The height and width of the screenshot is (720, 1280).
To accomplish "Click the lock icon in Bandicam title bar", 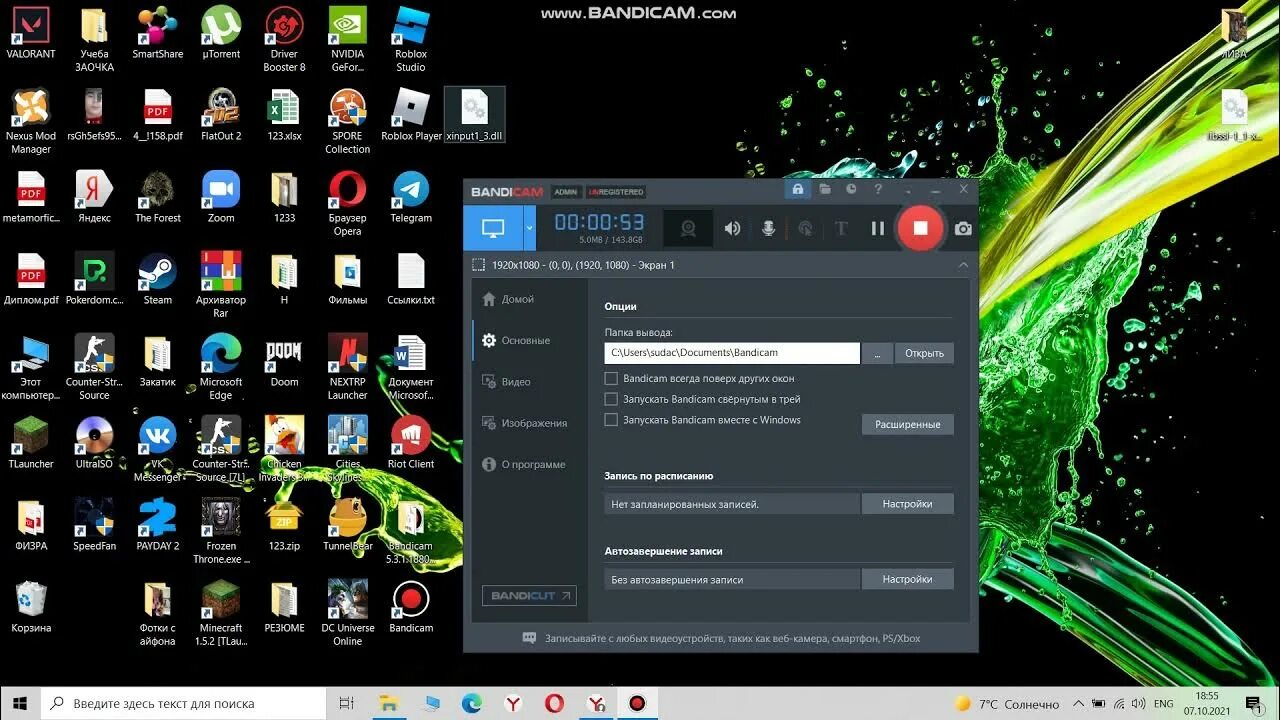I will 798,189.
